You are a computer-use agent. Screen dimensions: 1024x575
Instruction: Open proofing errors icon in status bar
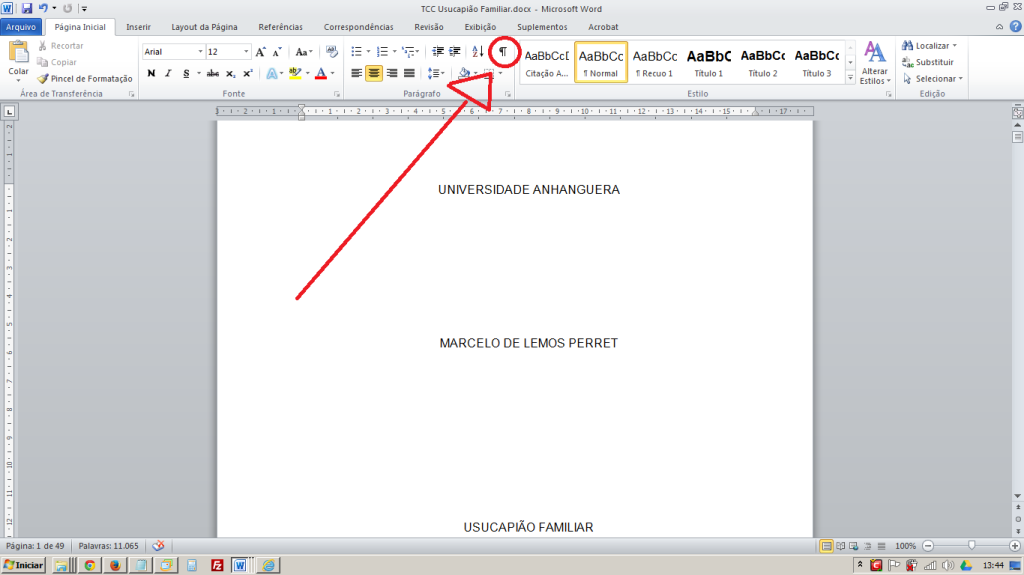[158, 546]
